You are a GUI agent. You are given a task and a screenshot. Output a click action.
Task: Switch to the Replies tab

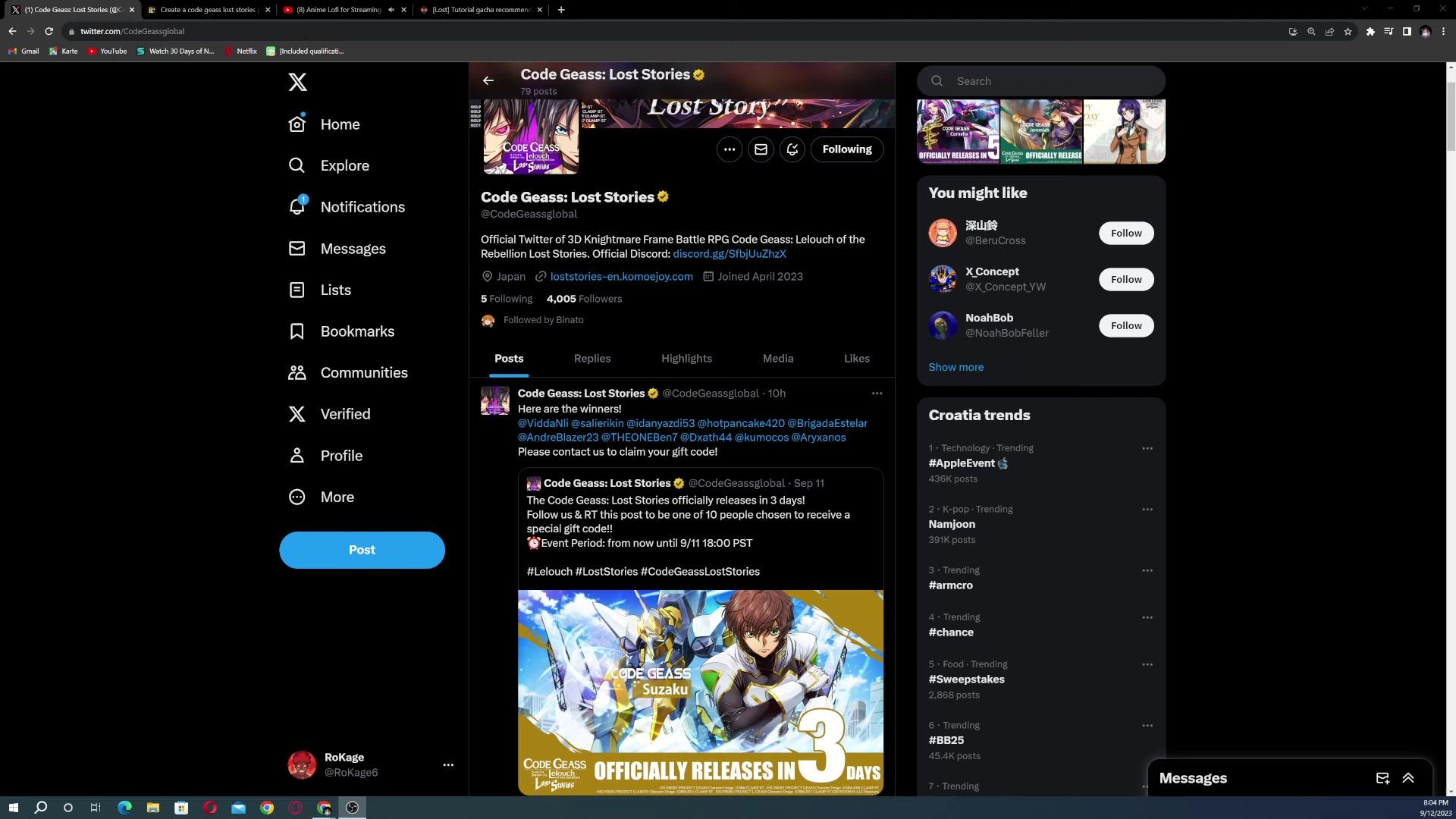pyautogui.click(x=592, y=358)
